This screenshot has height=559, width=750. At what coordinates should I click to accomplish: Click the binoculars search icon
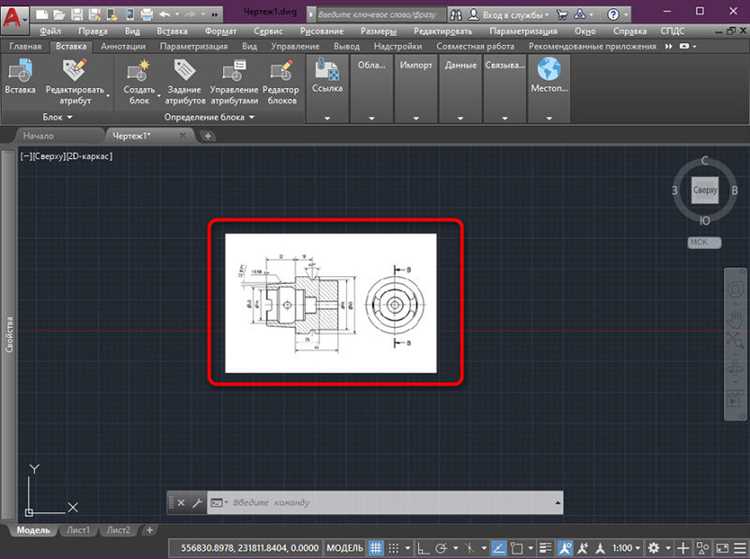tap(456, 15)
